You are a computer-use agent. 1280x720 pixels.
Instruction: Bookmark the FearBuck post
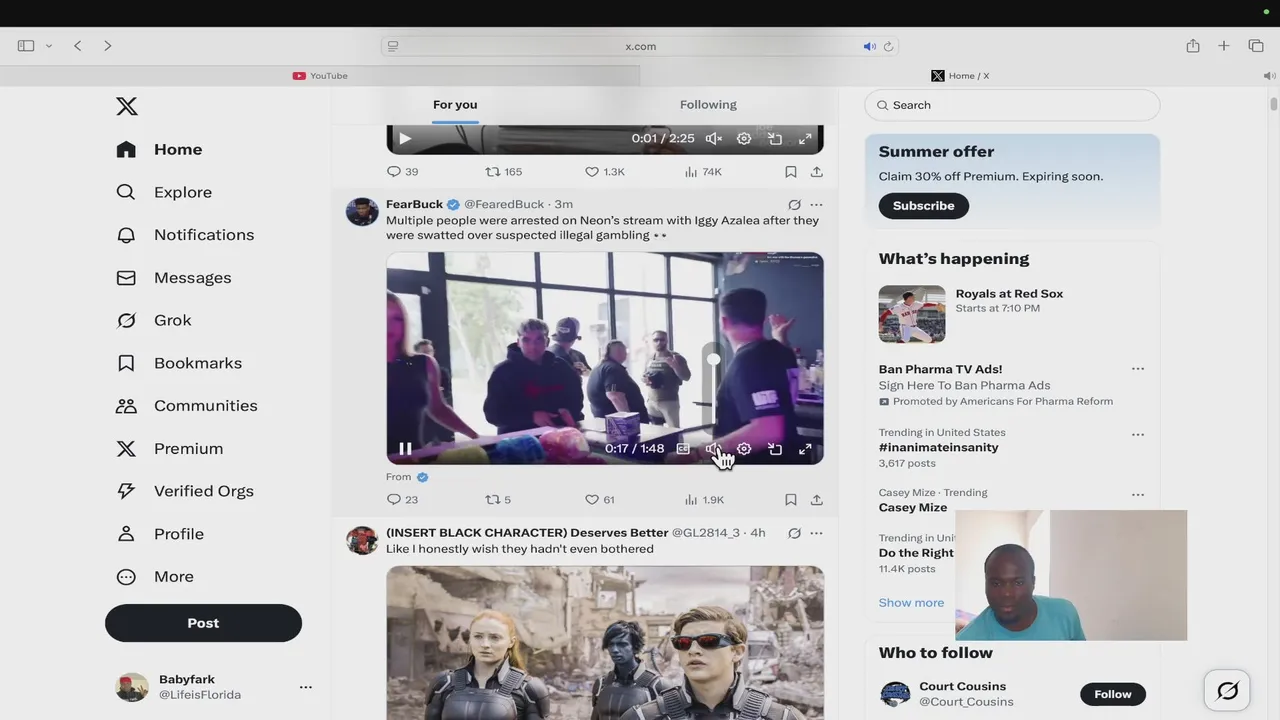pyautogui.click(x=791, y=500)
